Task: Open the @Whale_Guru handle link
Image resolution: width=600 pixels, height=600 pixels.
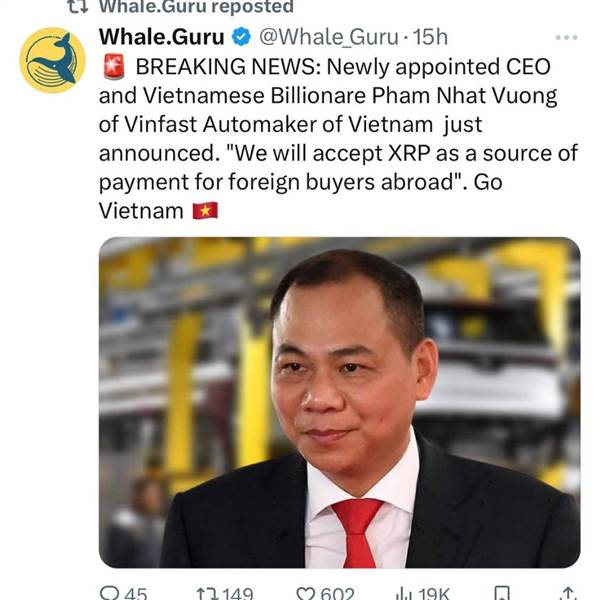Action: [x=329, y=37]
